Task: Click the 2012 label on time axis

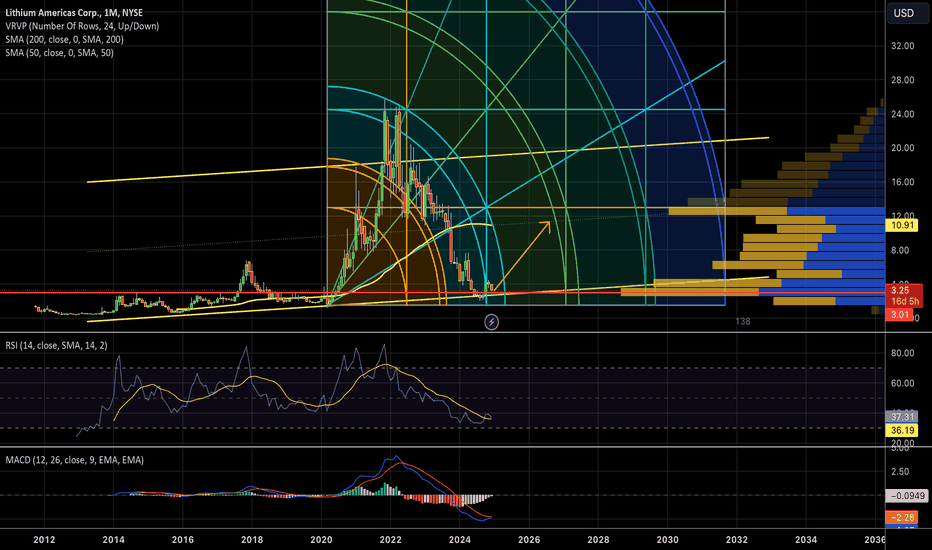Action: pos(44,540)
